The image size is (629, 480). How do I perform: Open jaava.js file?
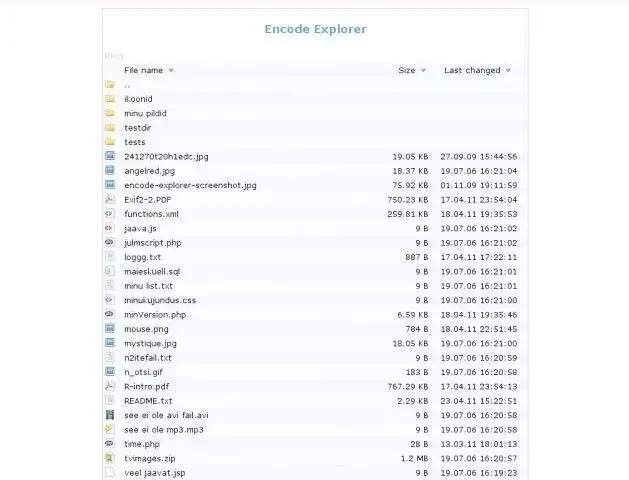click(x=140, y=228)
